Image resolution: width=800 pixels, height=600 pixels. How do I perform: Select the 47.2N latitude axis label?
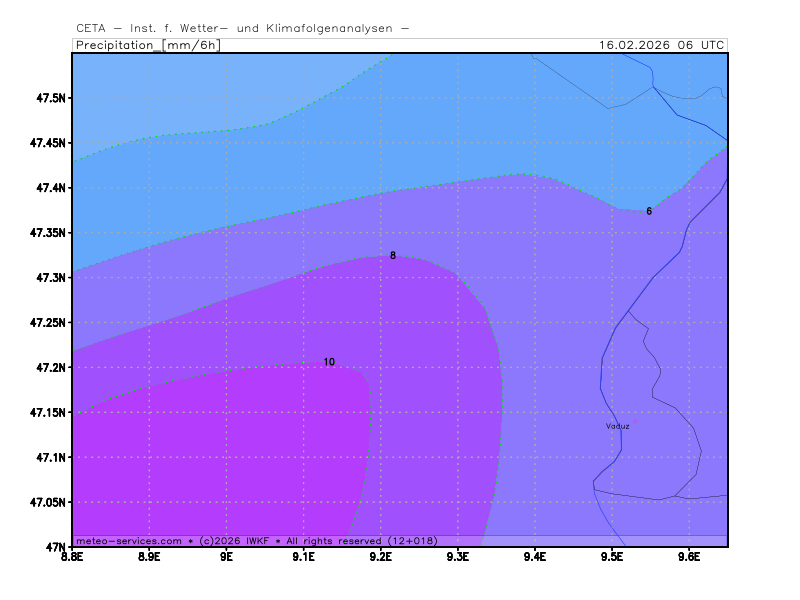tap(51, 367)
